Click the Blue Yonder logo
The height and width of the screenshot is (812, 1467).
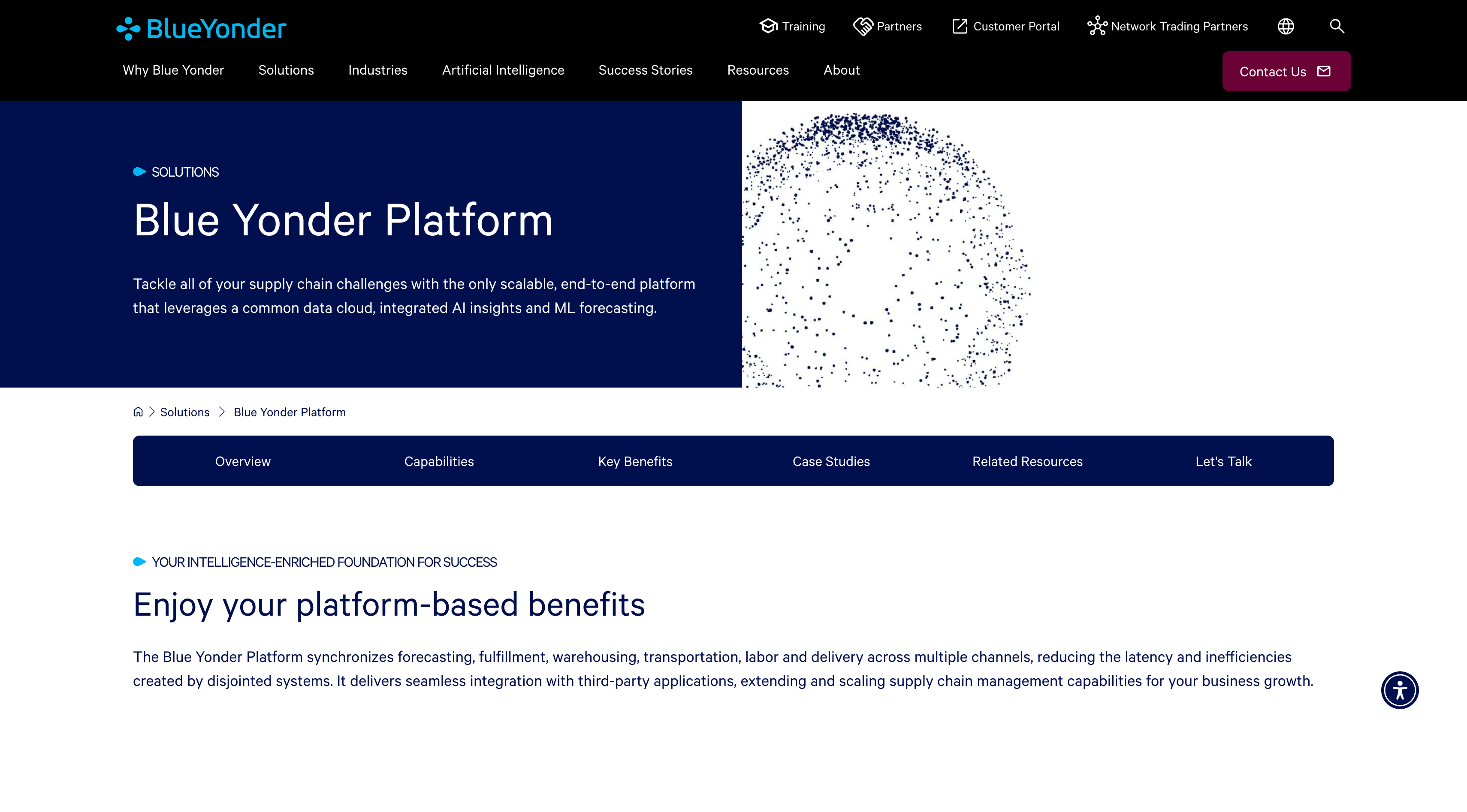(201, 28)
